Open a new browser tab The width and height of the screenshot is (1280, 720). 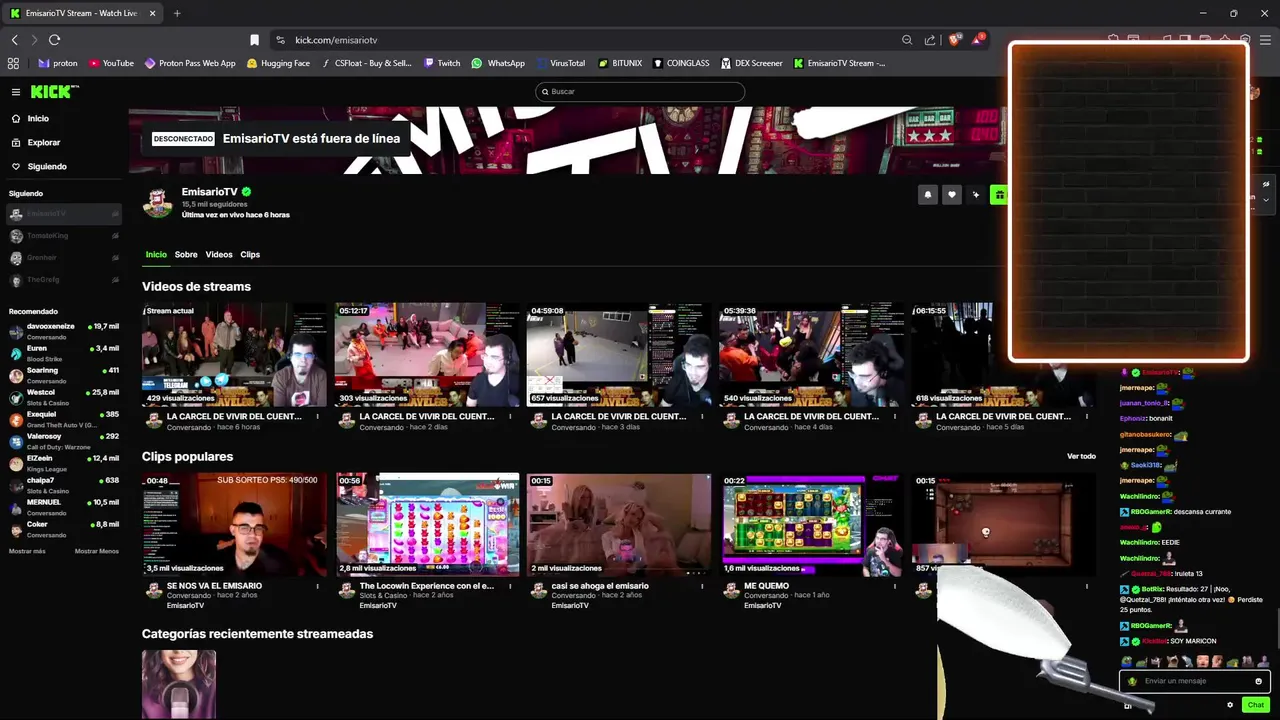(x=177, y=13)
